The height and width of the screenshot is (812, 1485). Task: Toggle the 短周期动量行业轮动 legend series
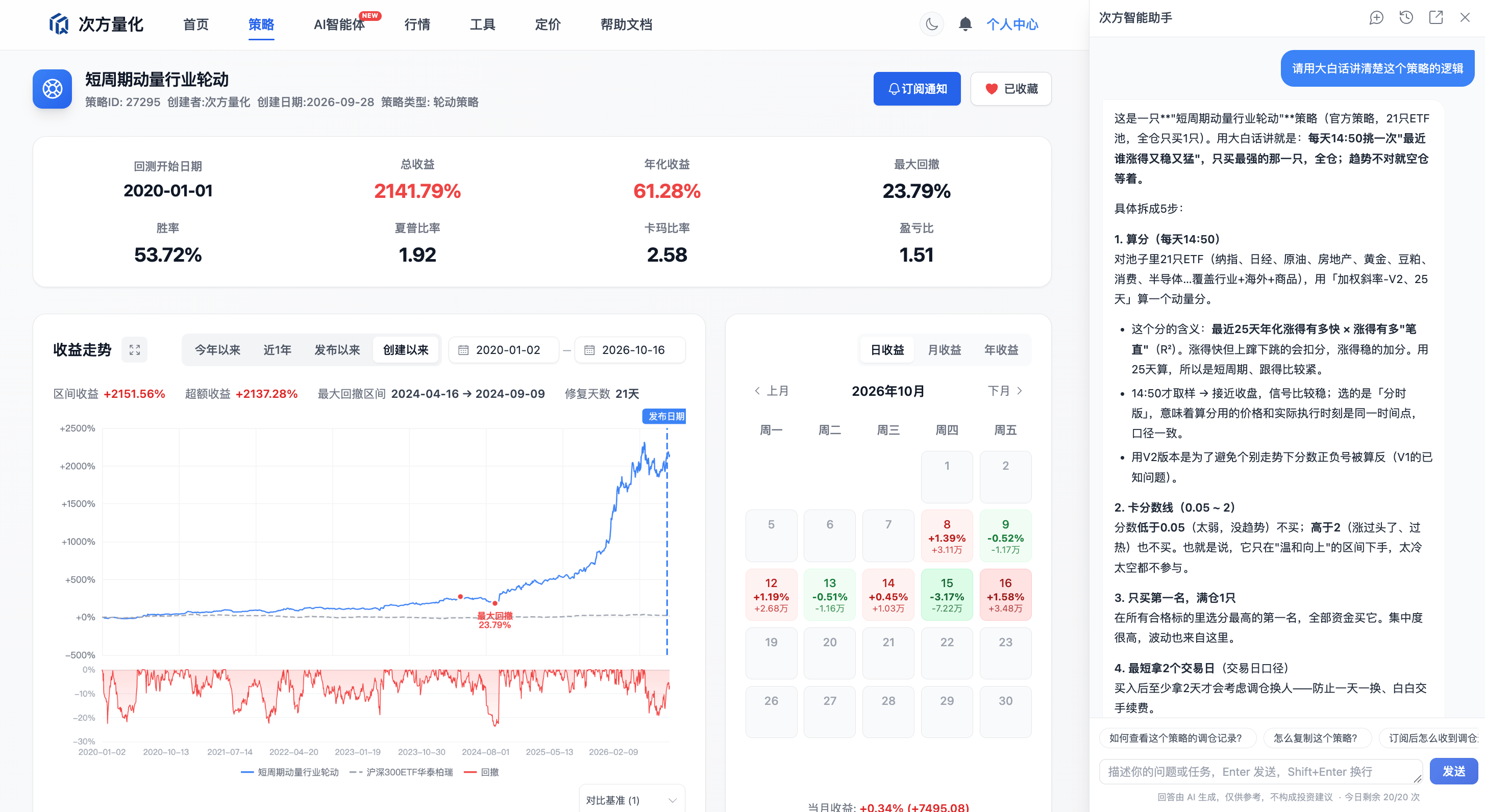pos(290,772)
